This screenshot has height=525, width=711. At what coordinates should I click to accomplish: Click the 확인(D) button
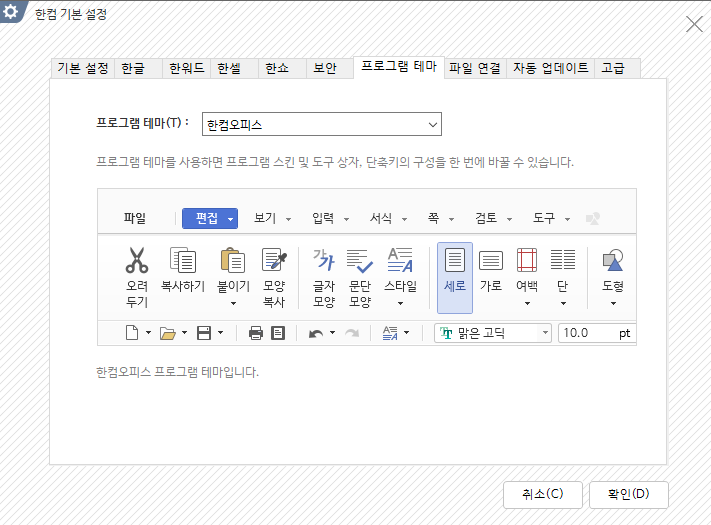click(x=628, y=494)
